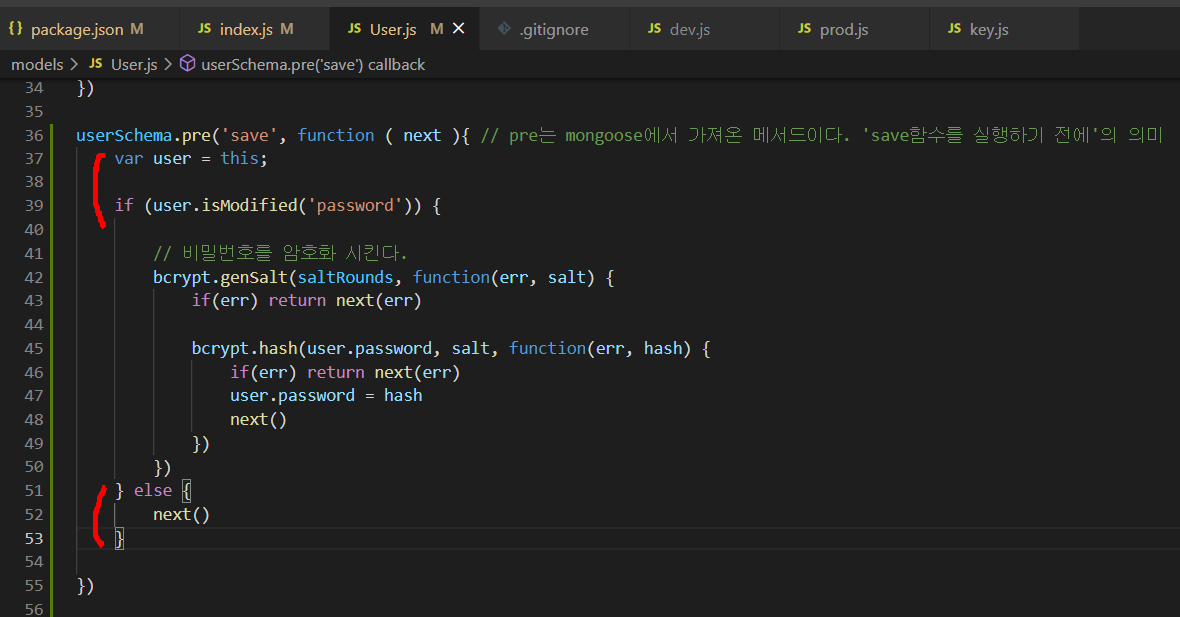Click the JS icon on key.js tab
Viewport: 1180px width, 617px height.
point(954,29)
